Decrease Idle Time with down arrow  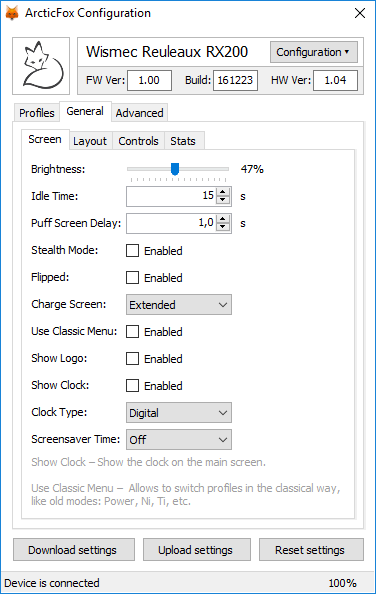[223, 200]
